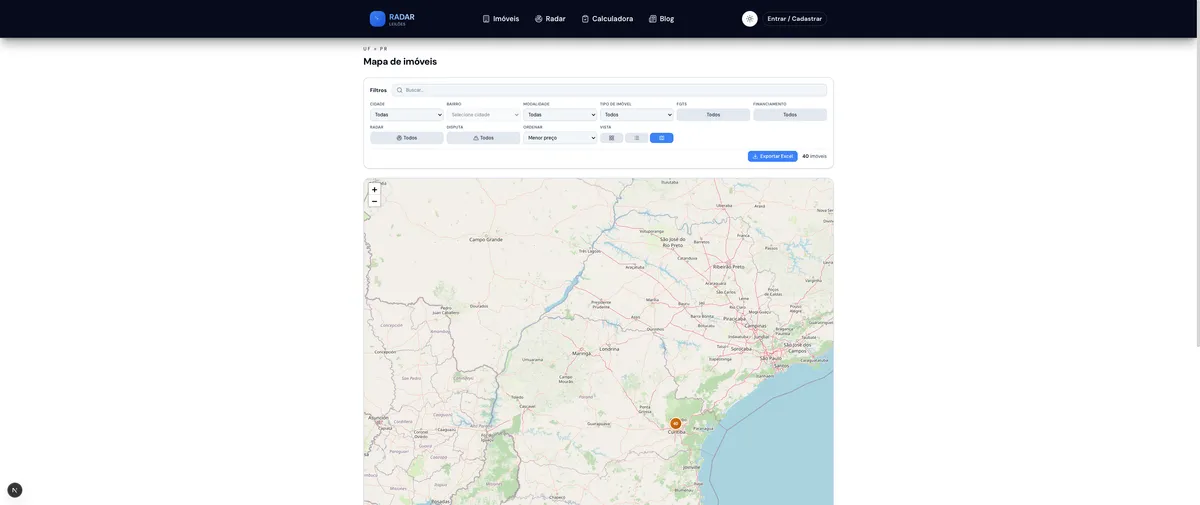Open the Tipo de Imóvel dropdown
Image resolution: width=1200 pixels, height=505 pixels.
[637, 115]
